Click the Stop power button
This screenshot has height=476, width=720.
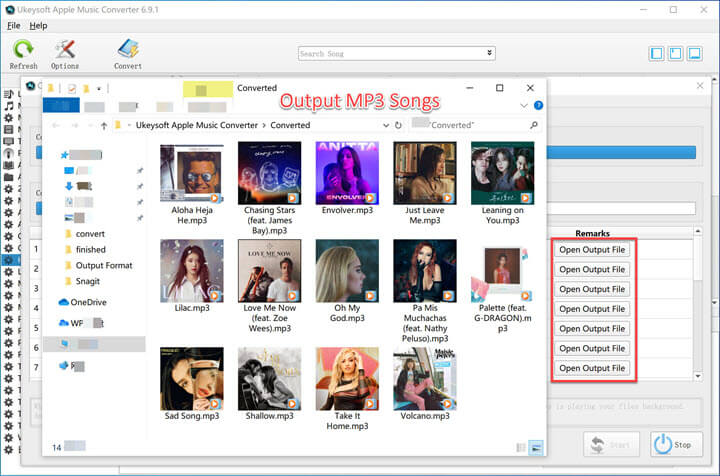click(676, 444)
